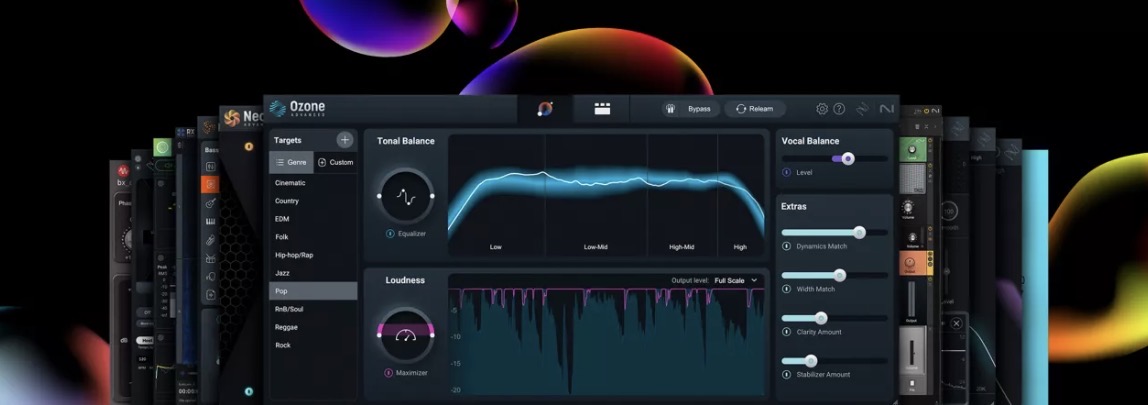1148x405 pixels.
Task: Toggle the Maximizer power button
Action: click(x=389, y=373)
